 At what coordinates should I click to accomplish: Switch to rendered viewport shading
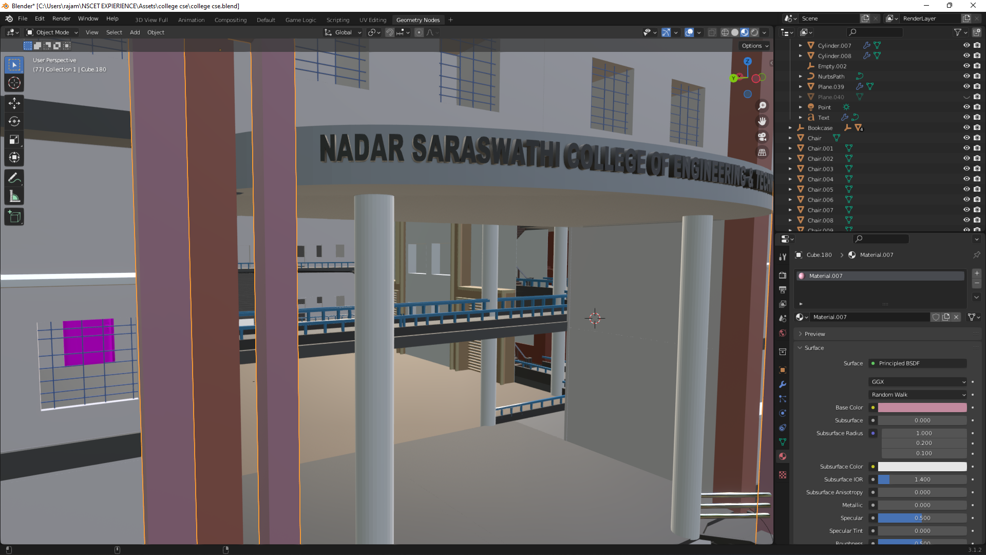754,32
